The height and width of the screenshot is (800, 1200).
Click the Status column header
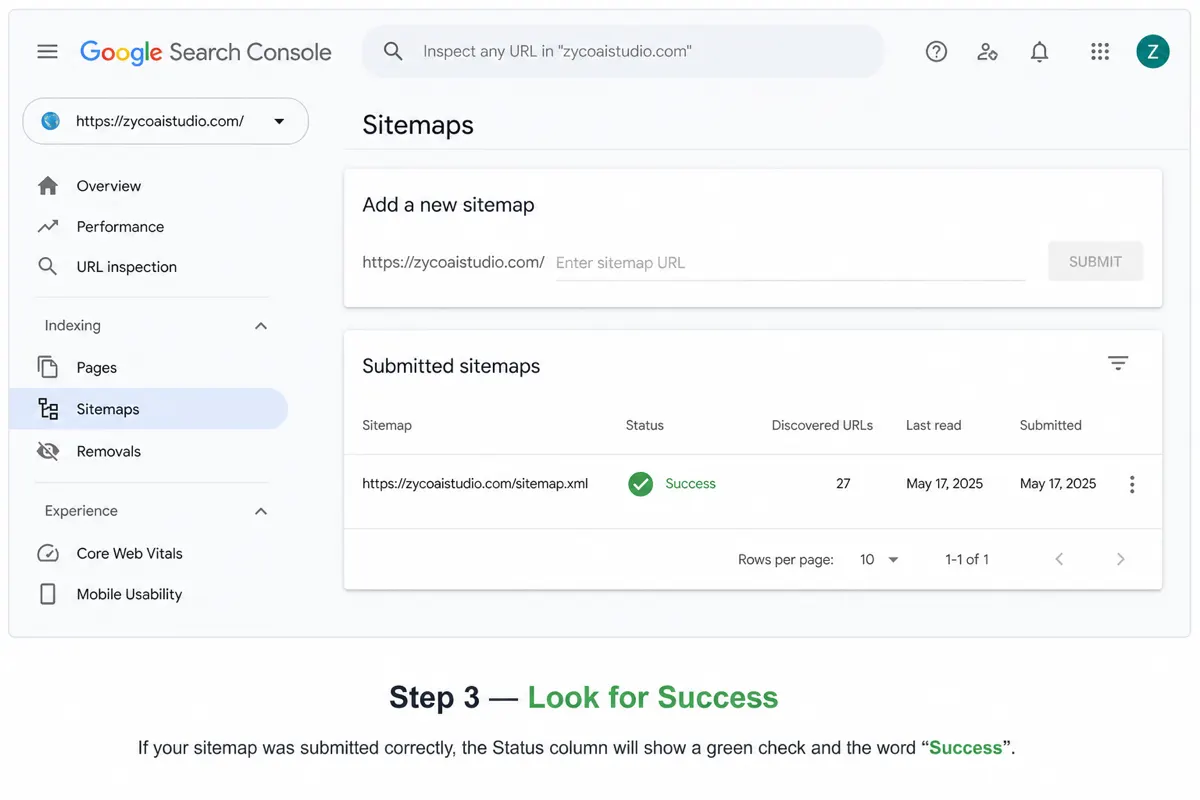[x=645, y=425]
